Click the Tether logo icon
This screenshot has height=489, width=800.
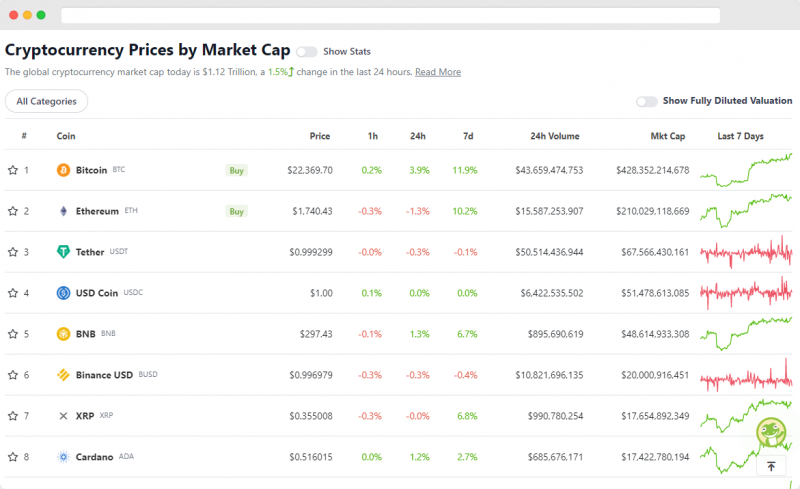(x=63, y=252)
